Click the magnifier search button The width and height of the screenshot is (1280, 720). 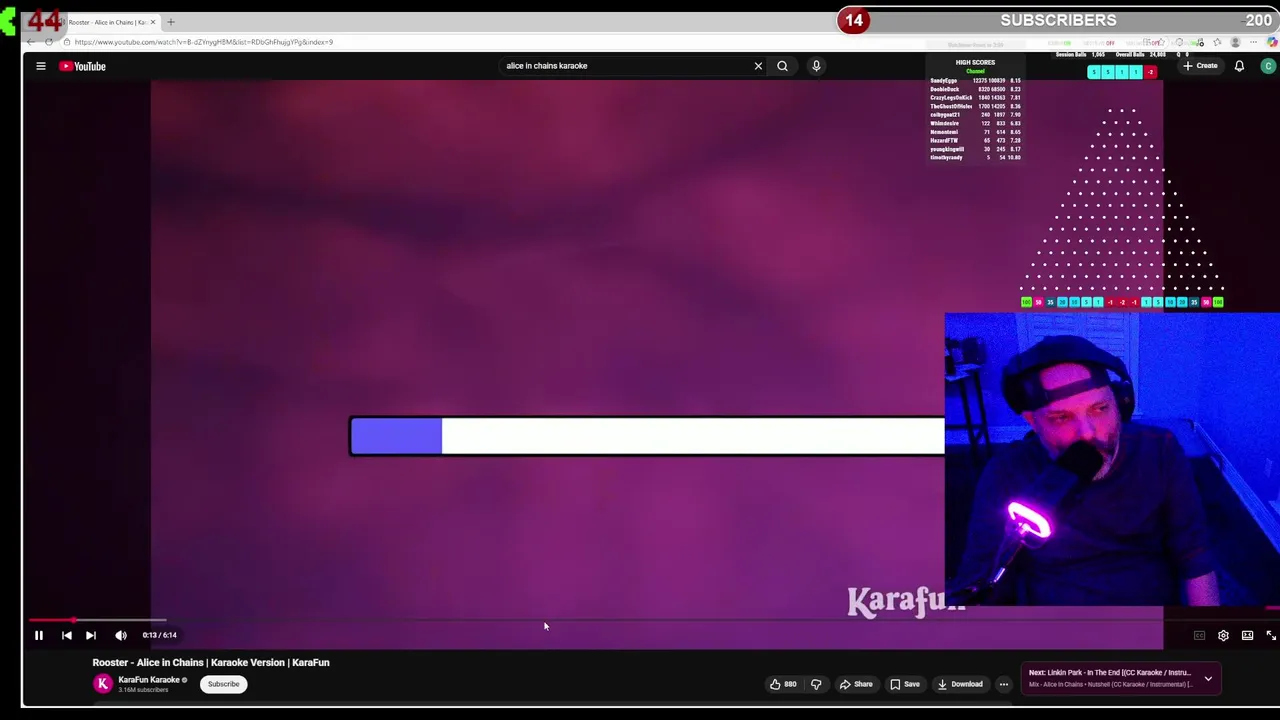pos(782,66)
